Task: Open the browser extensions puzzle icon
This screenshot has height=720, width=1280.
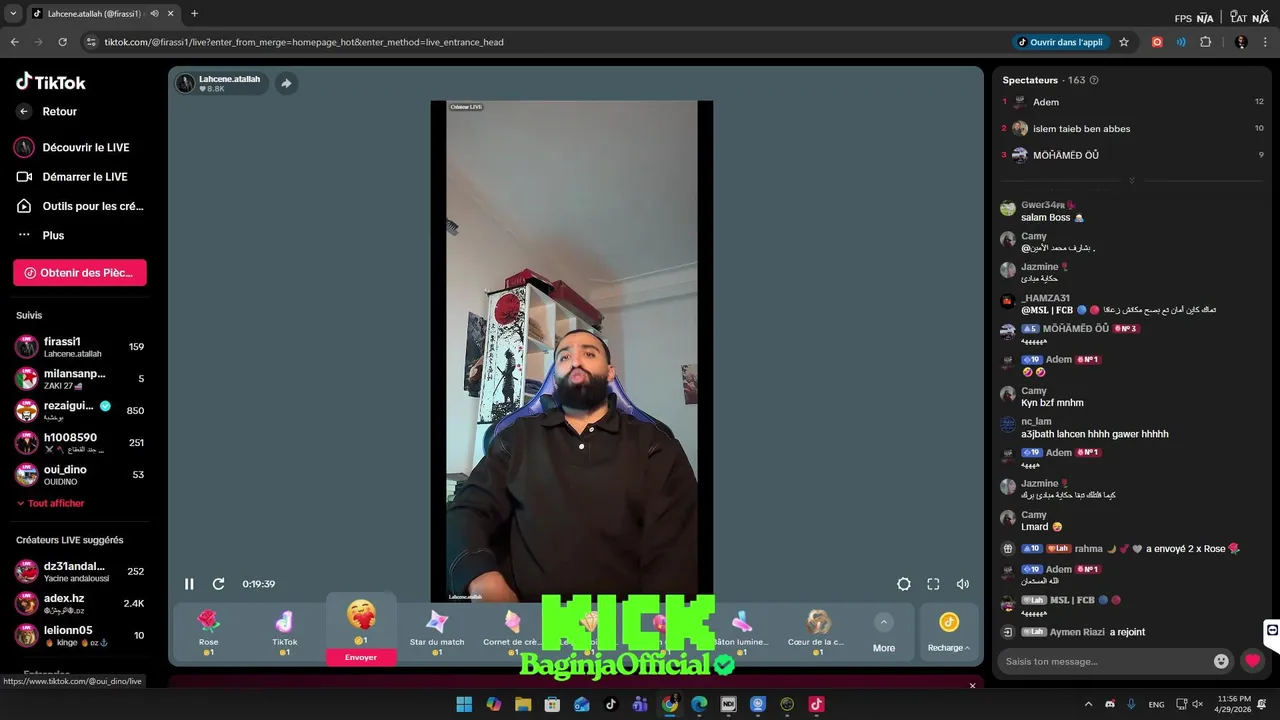Action: click(1205, 42)
